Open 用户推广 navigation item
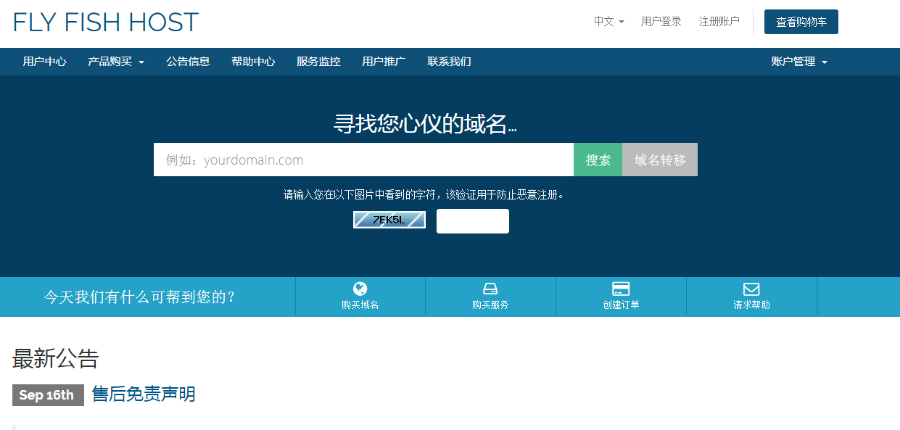This screenshot has height=430, width=900. [383, 61]
